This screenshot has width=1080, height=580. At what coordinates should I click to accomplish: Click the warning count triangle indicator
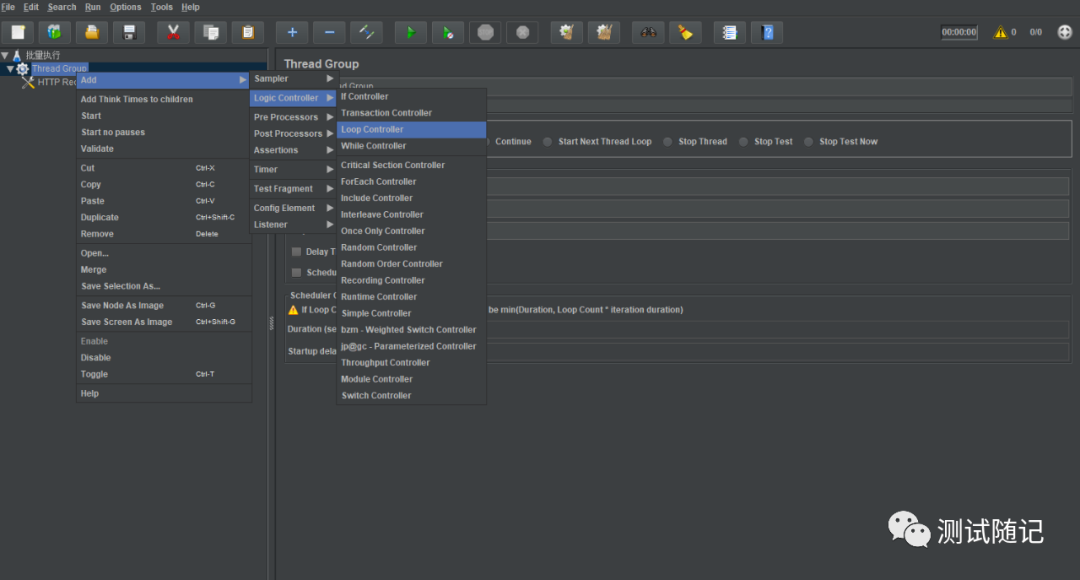tap(999, 32)
